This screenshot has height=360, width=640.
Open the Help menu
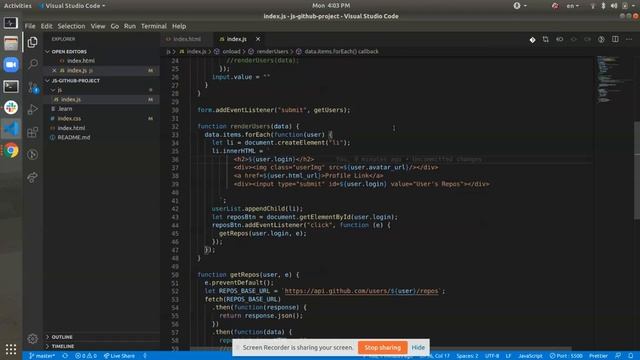179,26
